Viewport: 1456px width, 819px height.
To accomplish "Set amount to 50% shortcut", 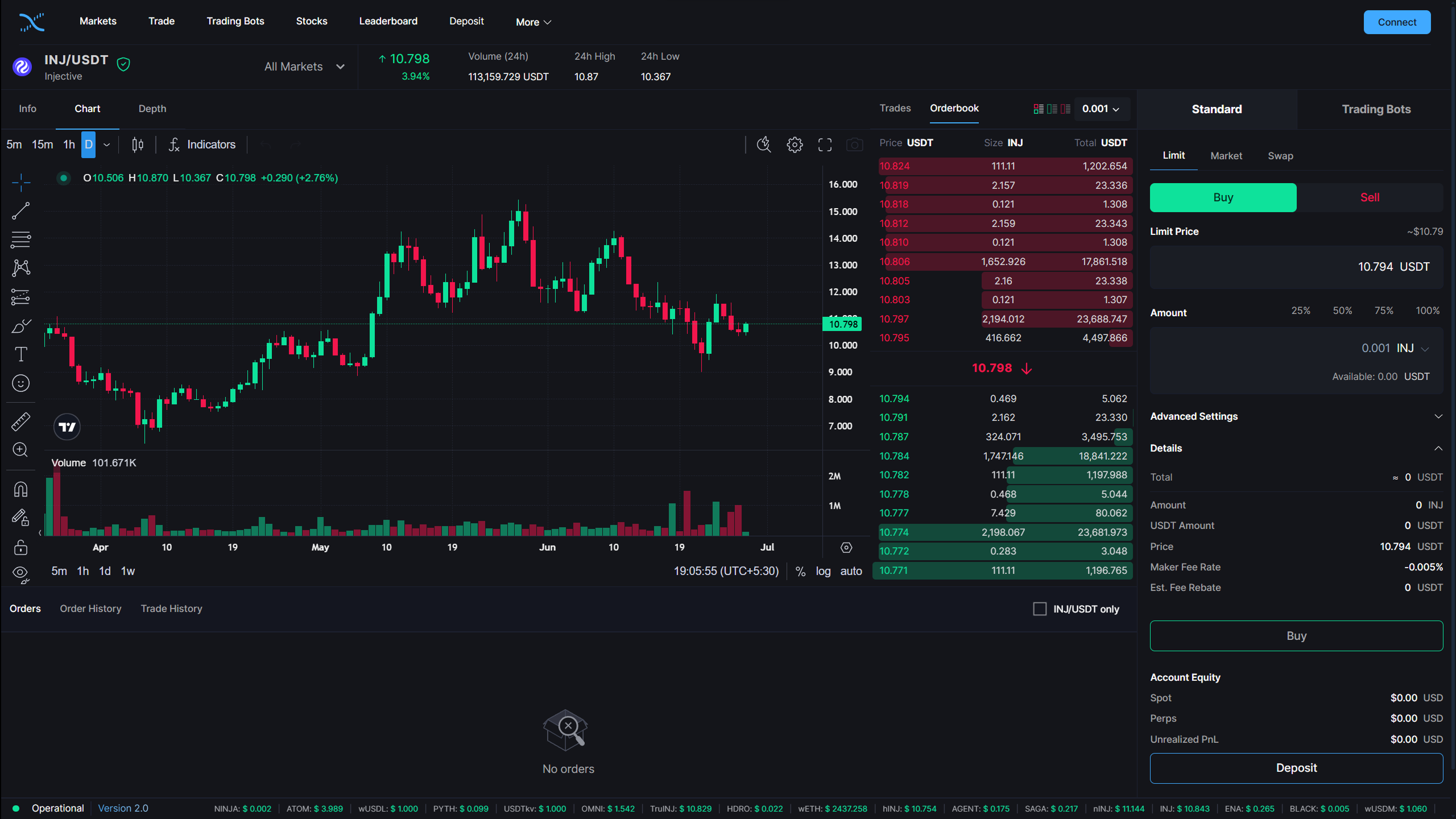I will coord(1342,311).
